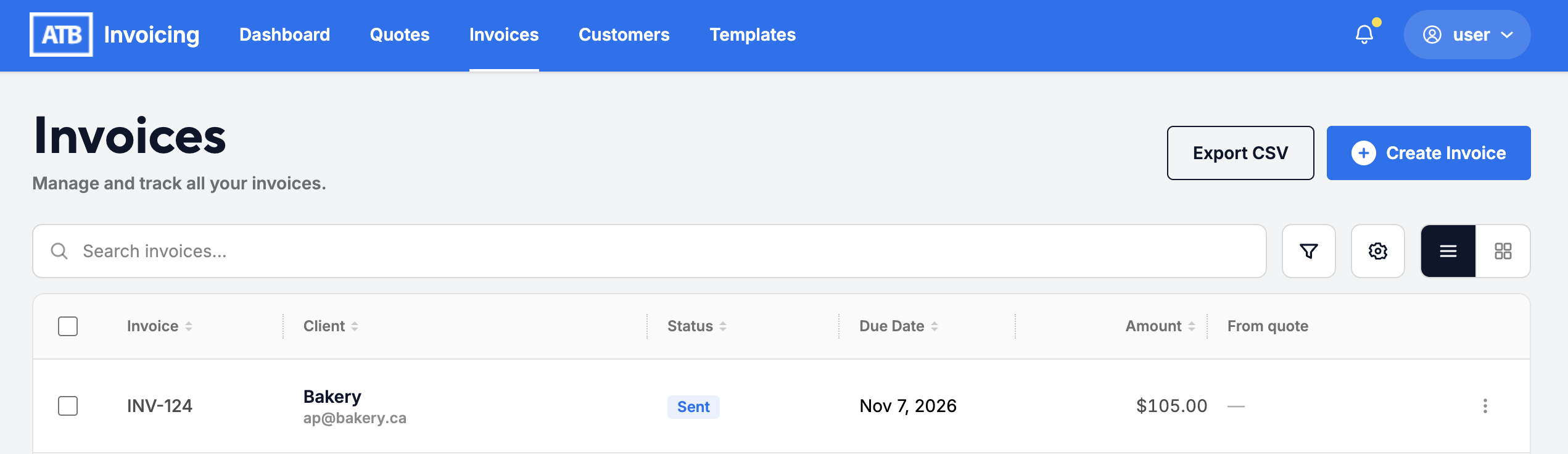Click the Create Invoice button
The height and width of the screenshot is (454, 1568).
(x=1429, y=153)
